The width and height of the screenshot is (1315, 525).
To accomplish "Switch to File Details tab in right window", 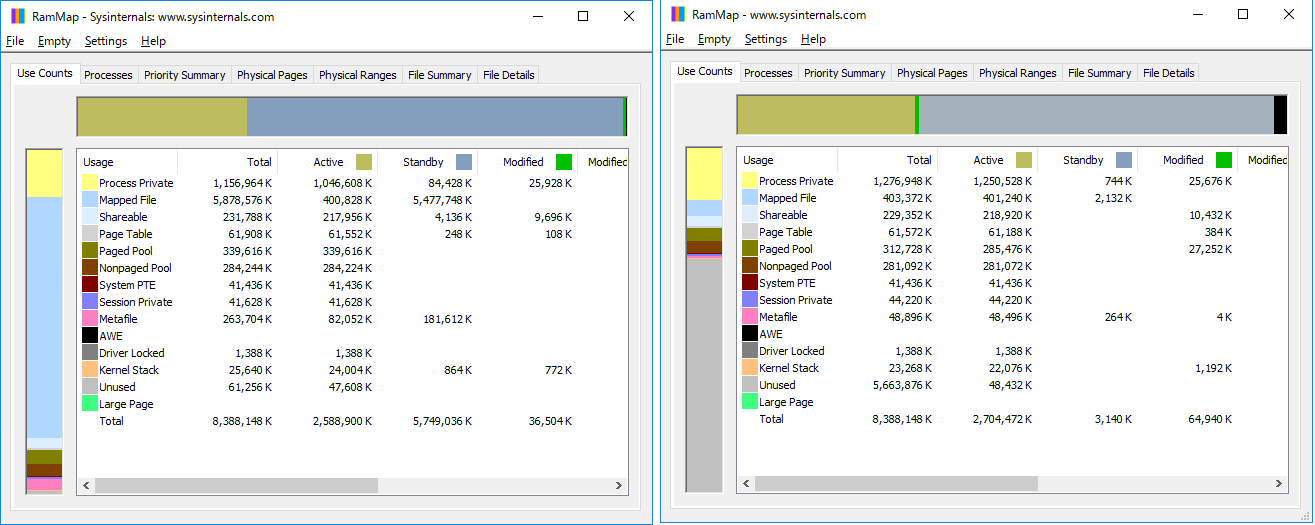I will click(x=1168, y=73).
